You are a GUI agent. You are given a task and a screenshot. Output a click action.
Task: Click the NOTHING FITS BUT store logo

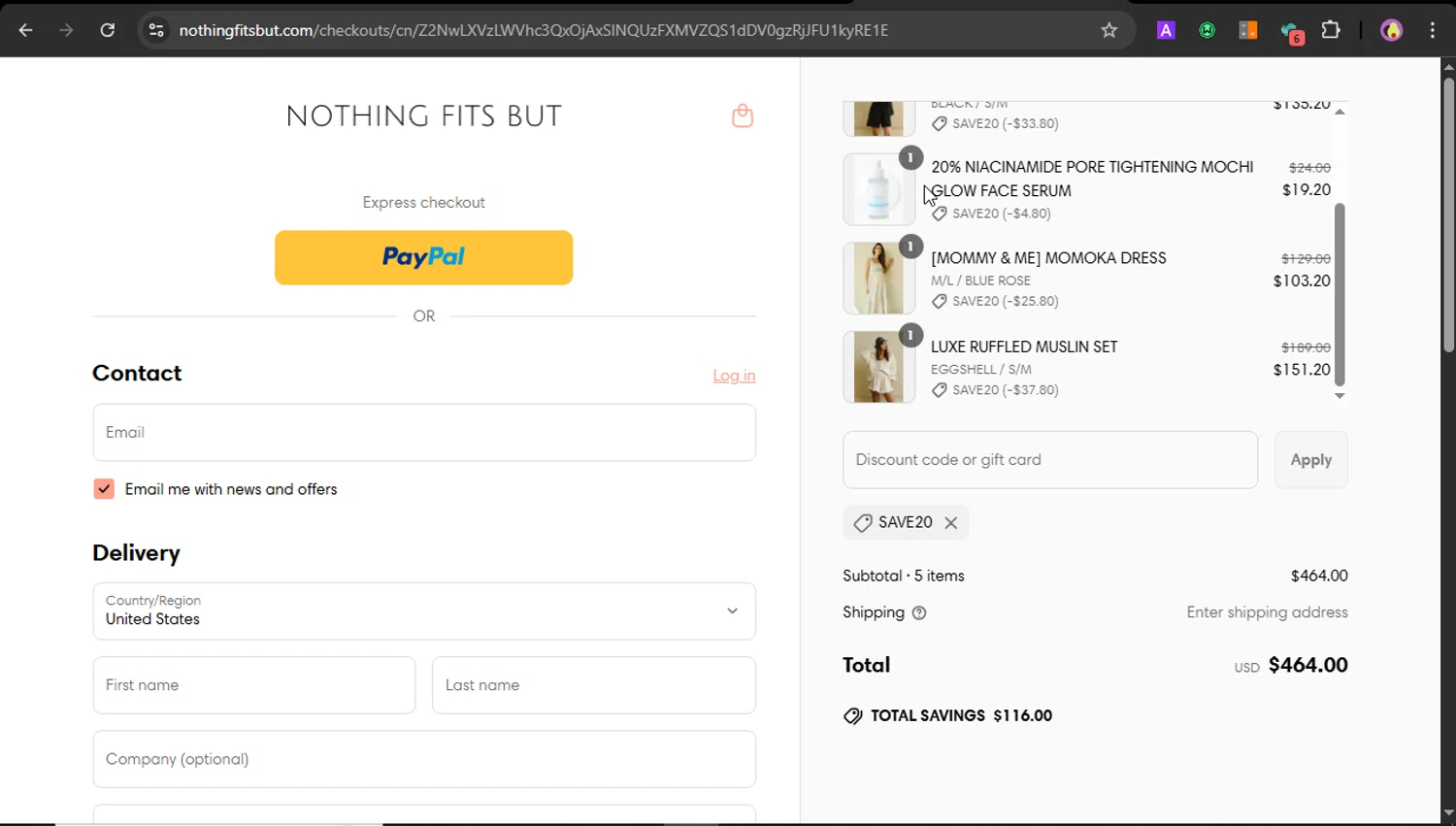[424, 116]
